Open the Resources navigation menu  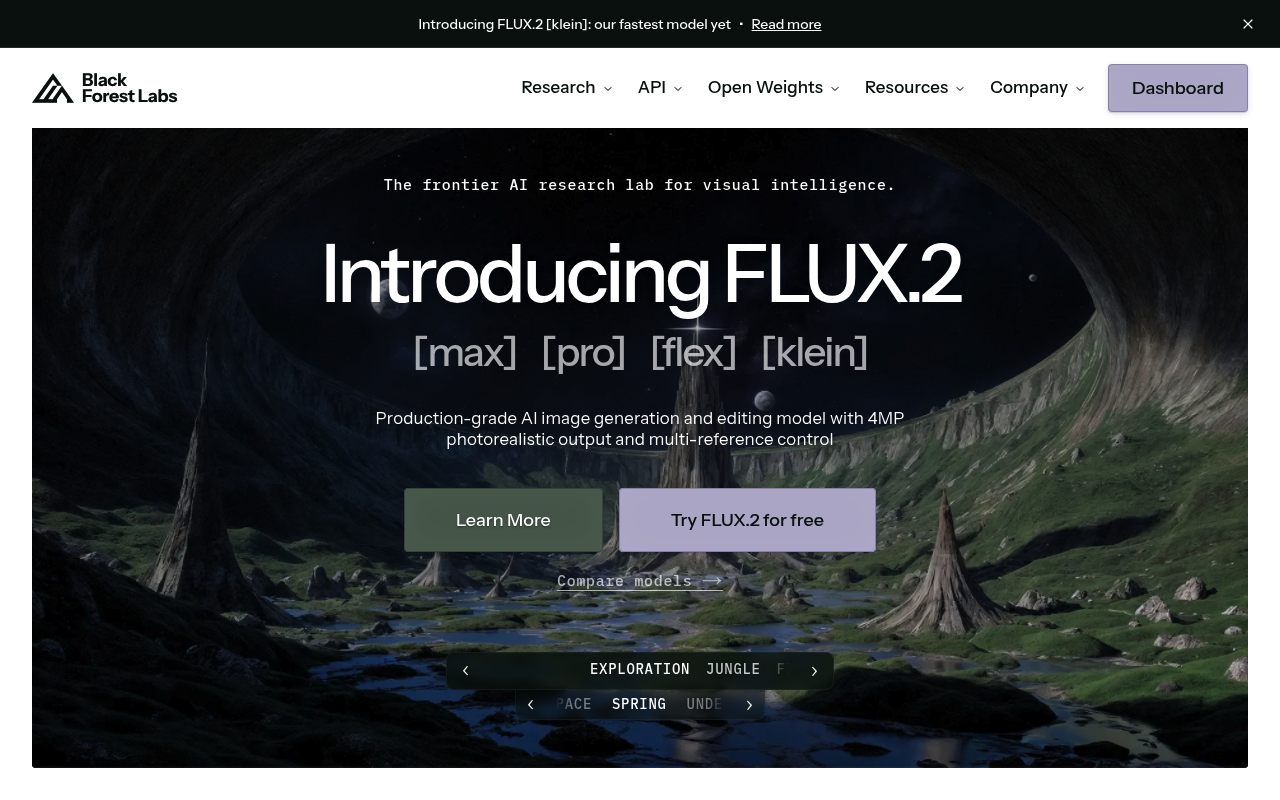pos(914,88)
